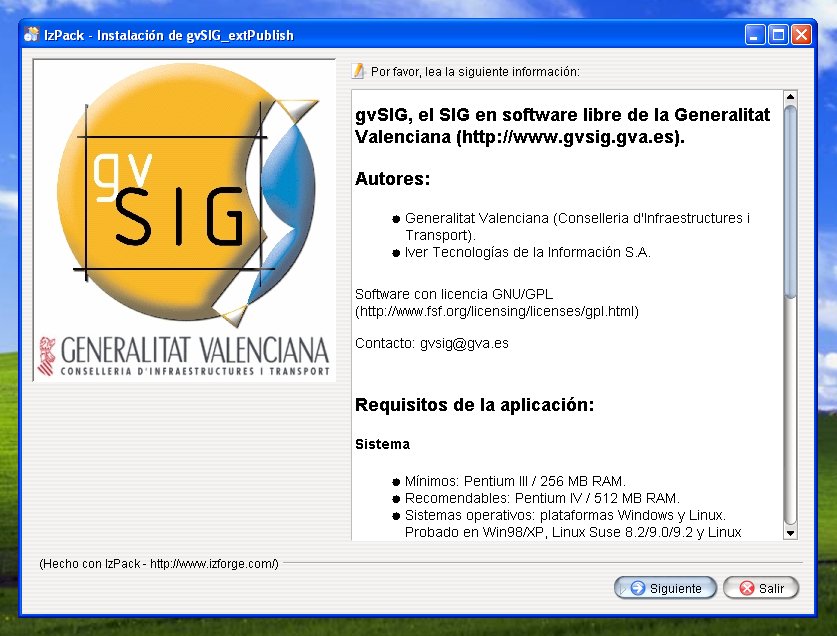Click the red X icon on Salir

(745, 588)
